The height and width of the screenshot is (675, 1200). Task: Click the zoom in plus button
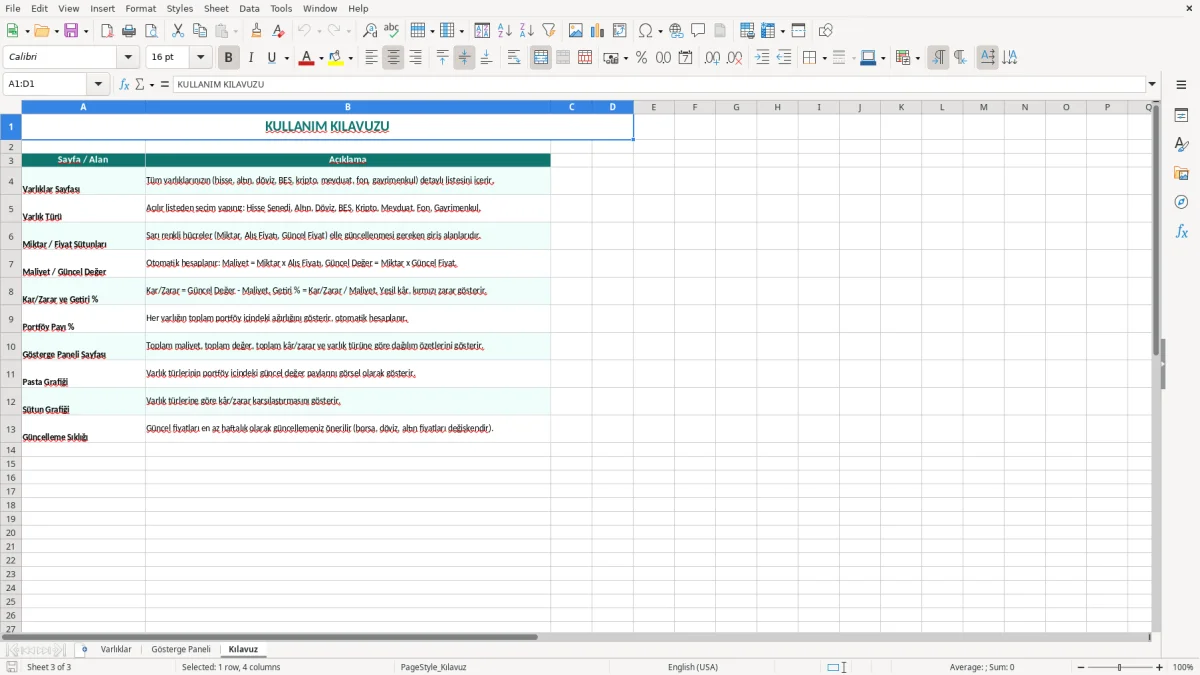(x=1160, y=667)
